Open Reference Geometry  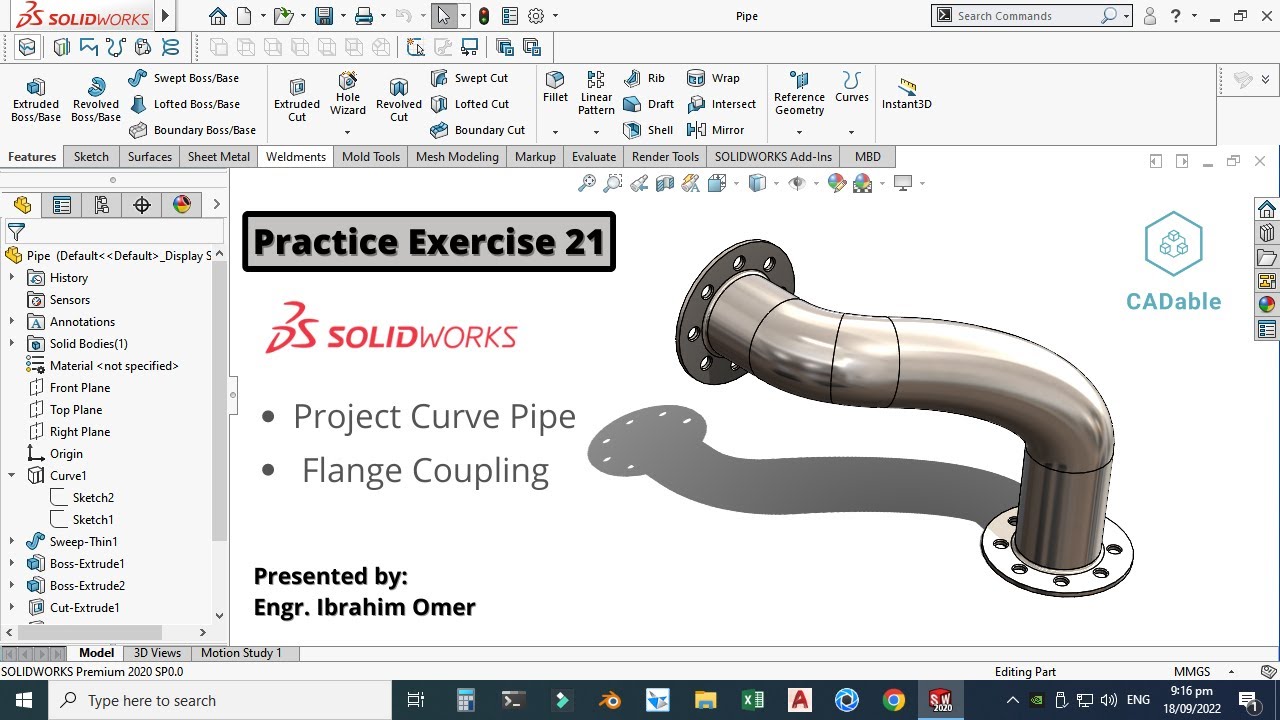pyautogui.click(x=799, y=94)
